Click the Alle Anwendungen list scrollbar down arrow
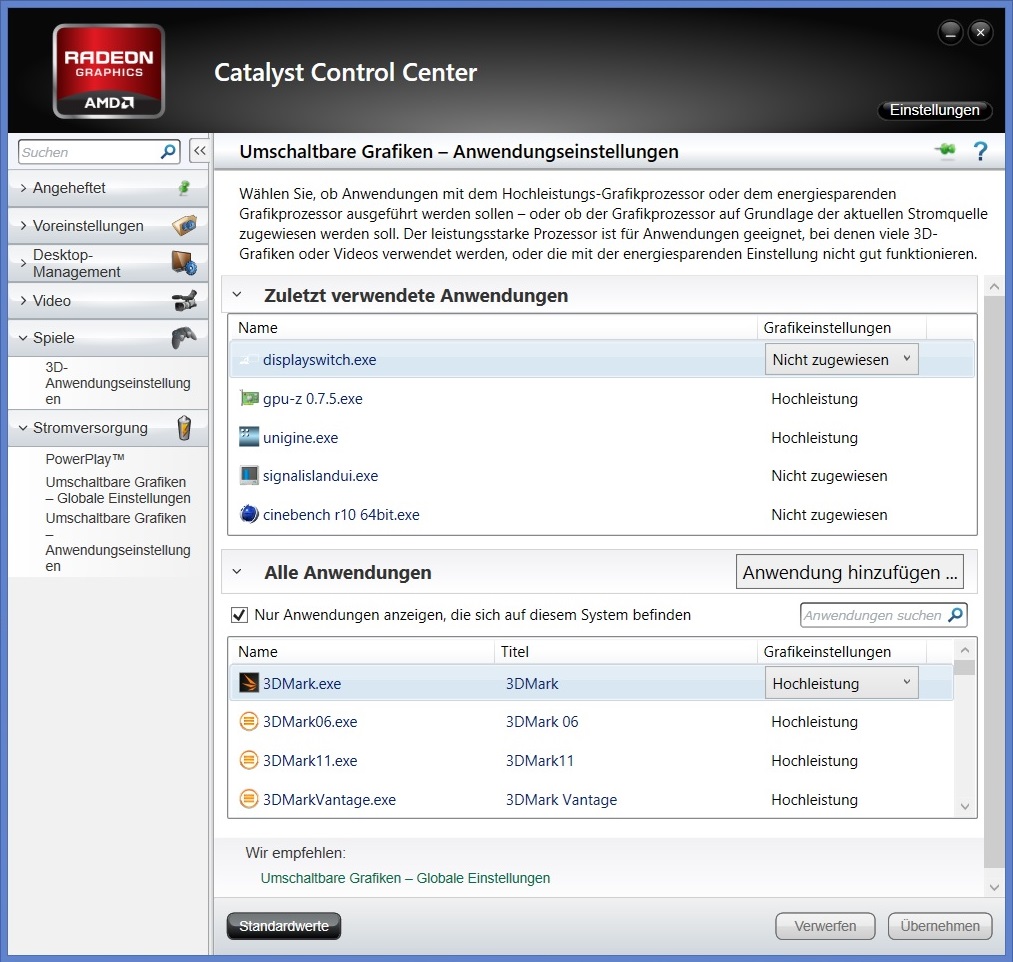The height and width of the screenshot is (962, 1013). (x=965, y=806)
